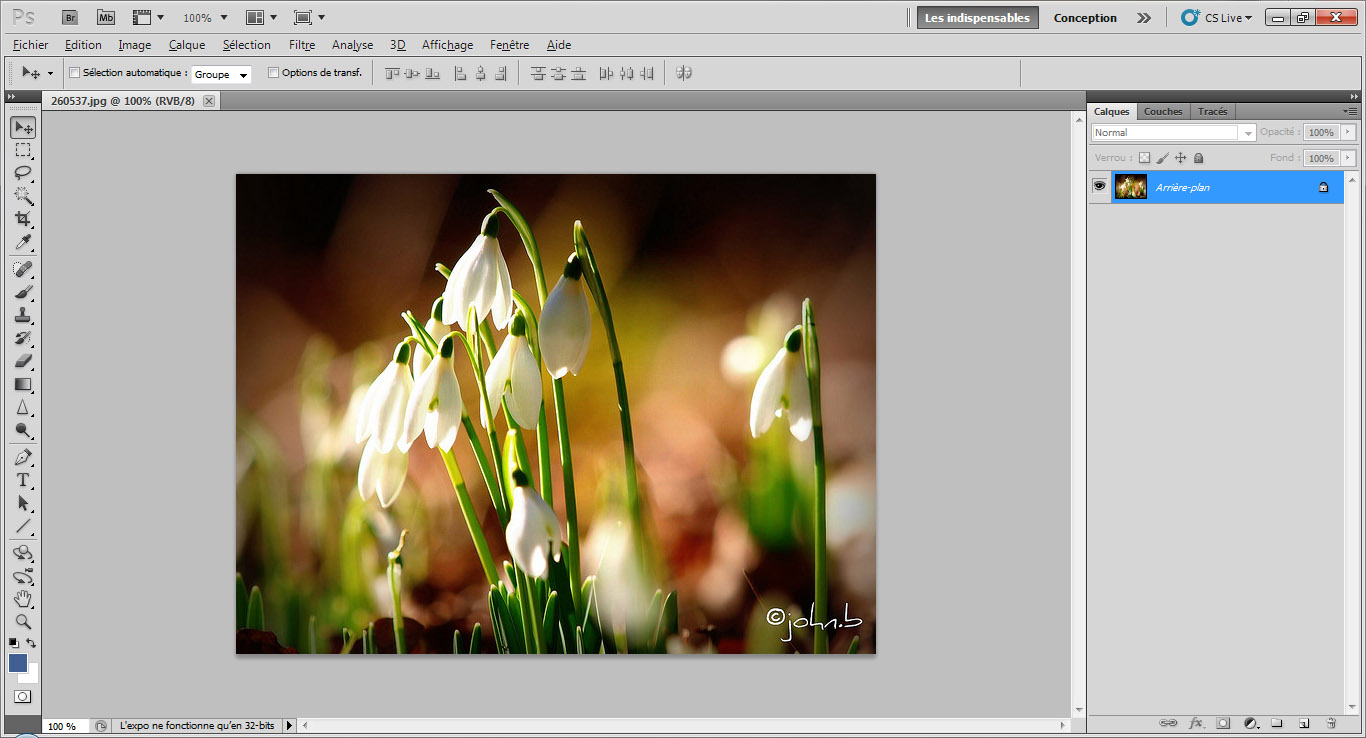Screen dimensions: 1366x738
Task: Select the Hand tool
Action: pyautogui.click(x=22, y=599)
